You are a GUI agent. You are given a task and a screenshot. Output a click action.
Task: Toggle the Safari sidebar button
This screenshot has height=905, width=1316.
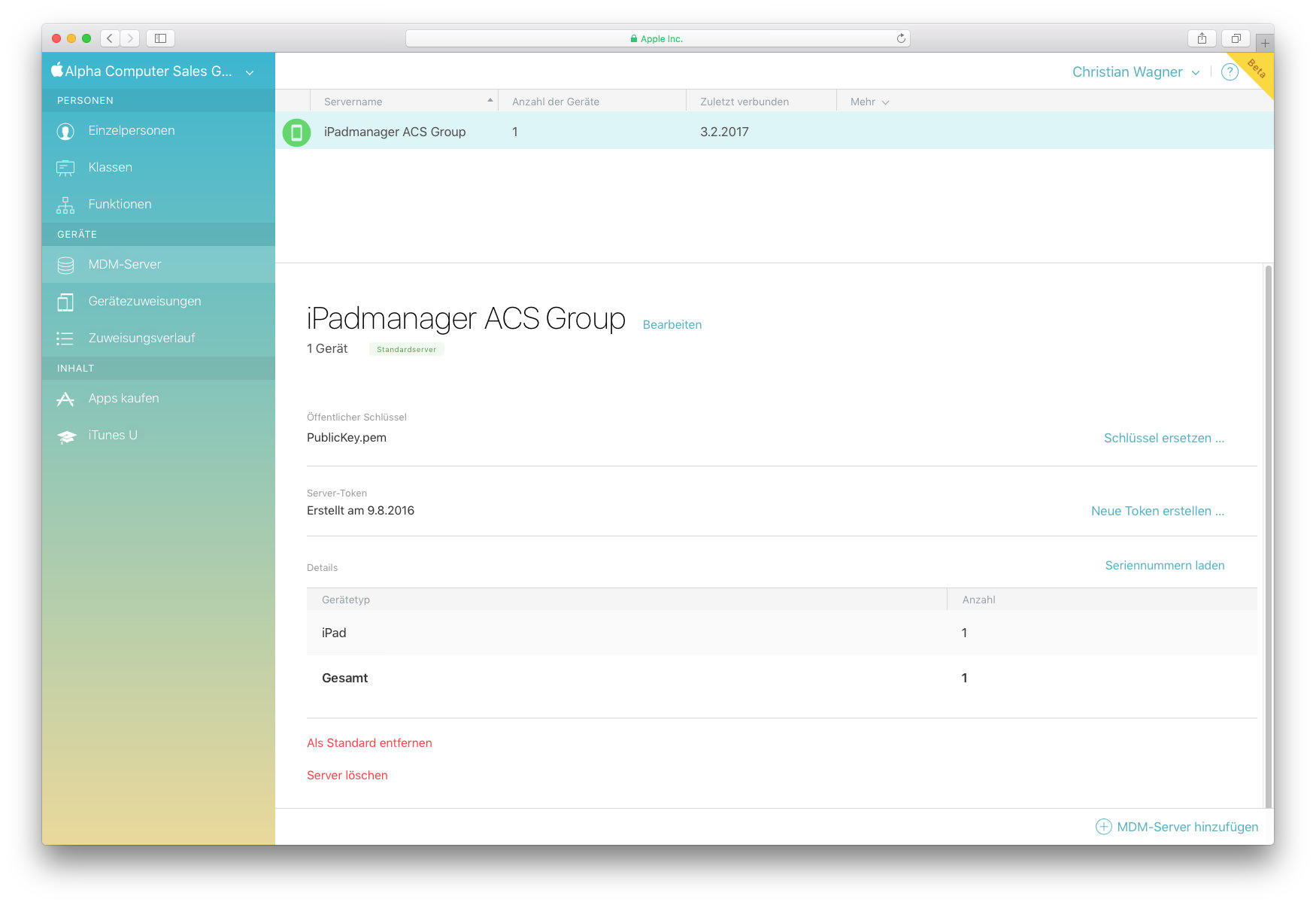160,38
